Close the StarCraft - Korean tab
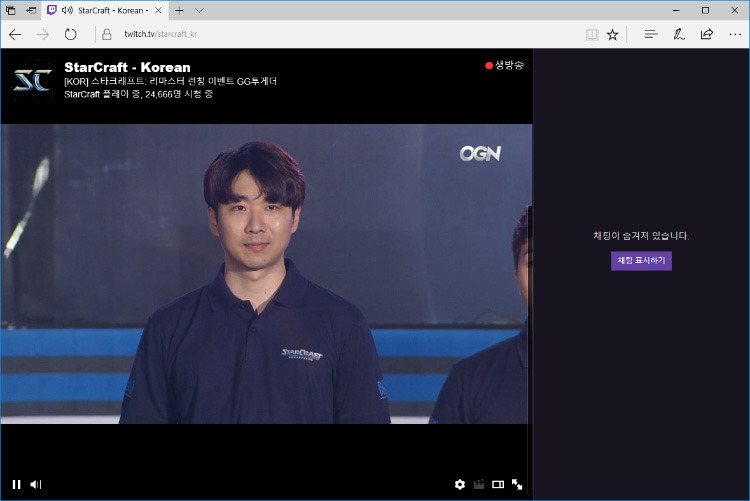This screenshot has width=750, height=501. (158, 11)
